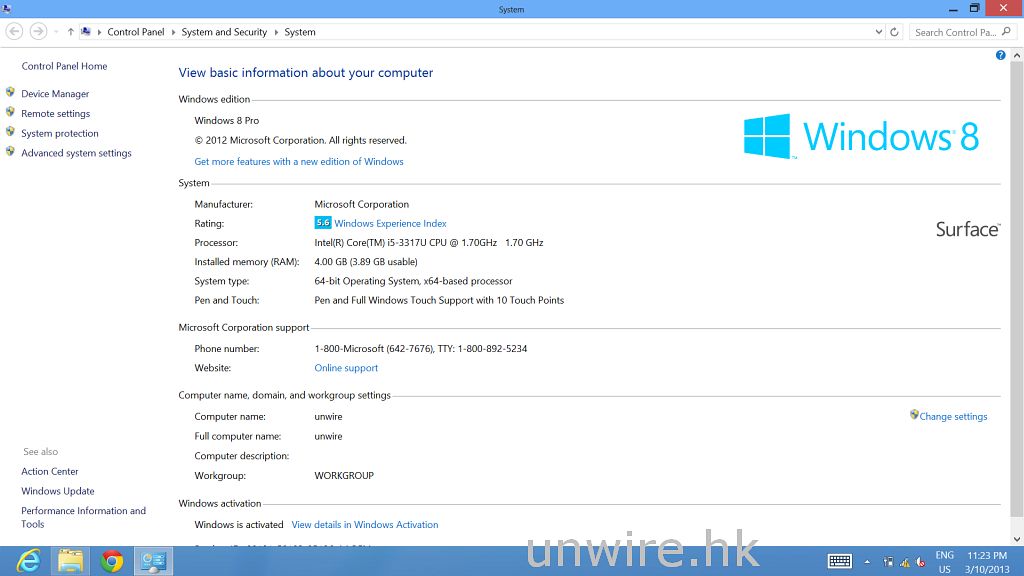1024x576 pixels.
Task: Select System and Security in breadcrumb
Action: [x=224, y=32]
